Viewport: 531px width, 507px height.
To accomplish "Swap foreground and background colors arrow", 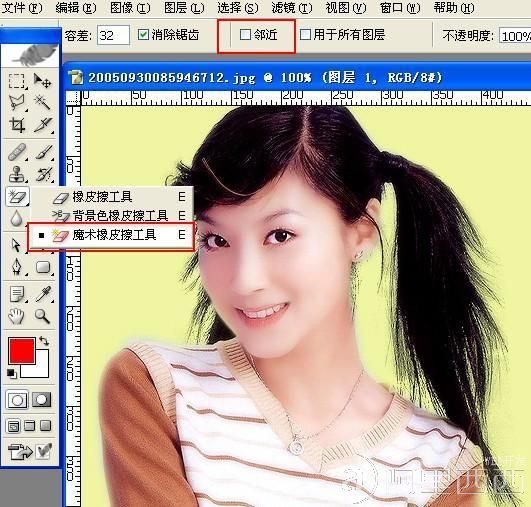I will tap(44, 340).
